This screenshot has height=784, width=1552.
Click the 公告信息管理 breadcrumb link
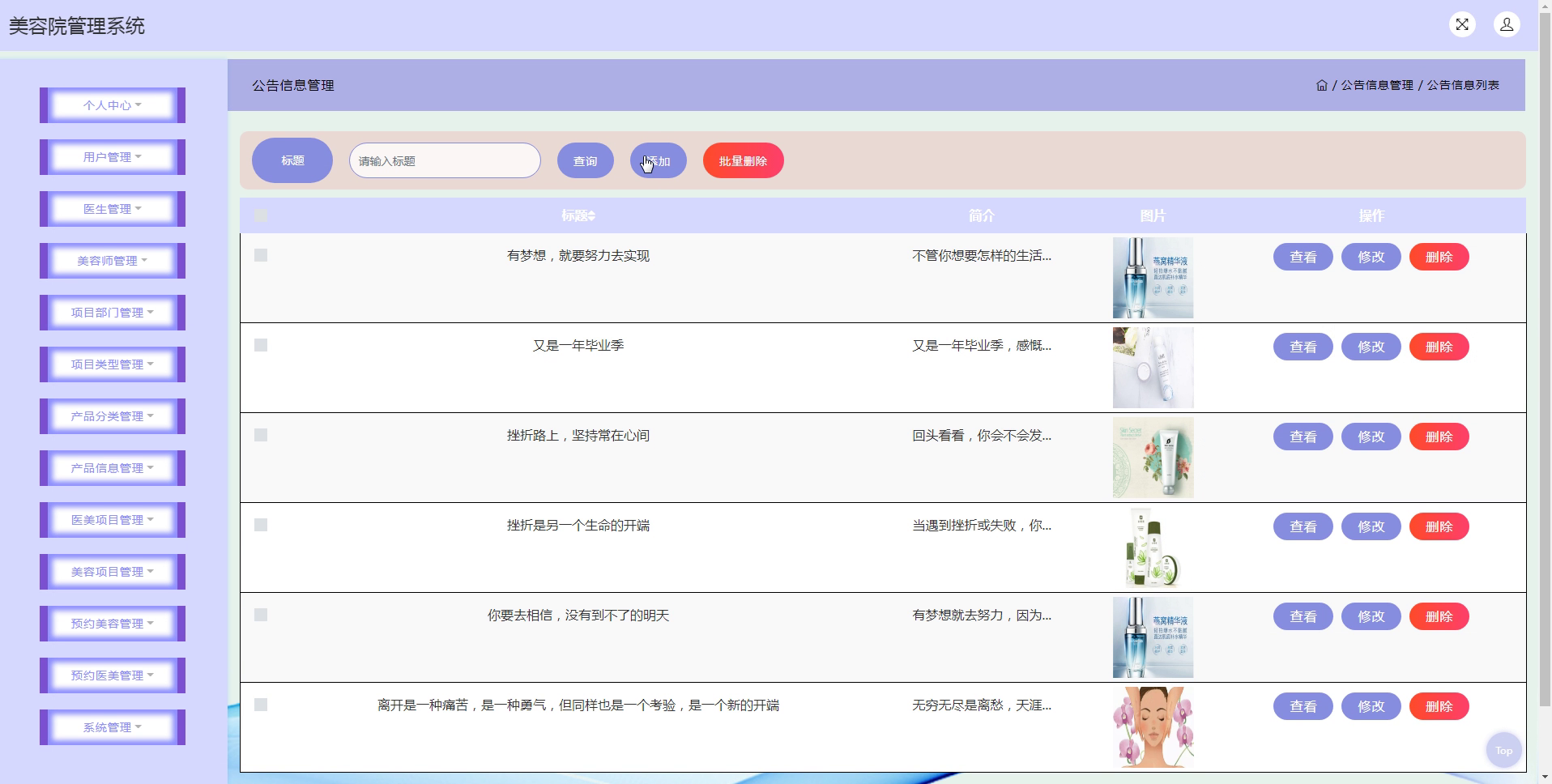click(1377, 85)
